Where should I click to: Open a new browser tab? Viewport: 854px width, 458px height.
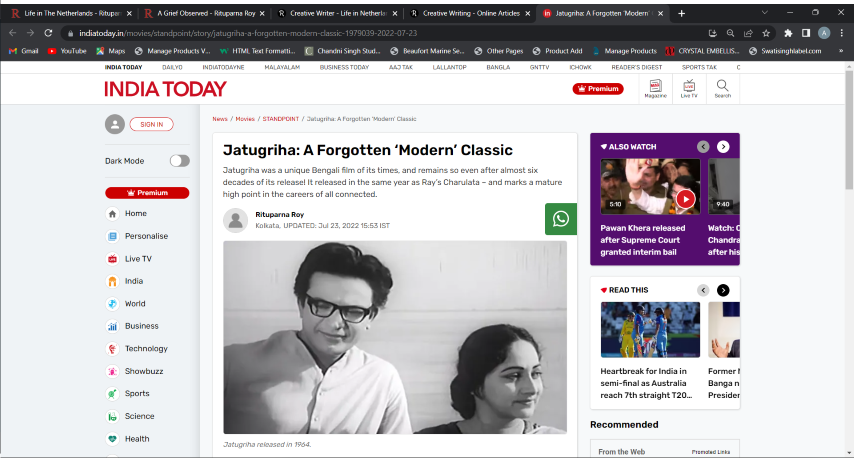click(681, 13)
